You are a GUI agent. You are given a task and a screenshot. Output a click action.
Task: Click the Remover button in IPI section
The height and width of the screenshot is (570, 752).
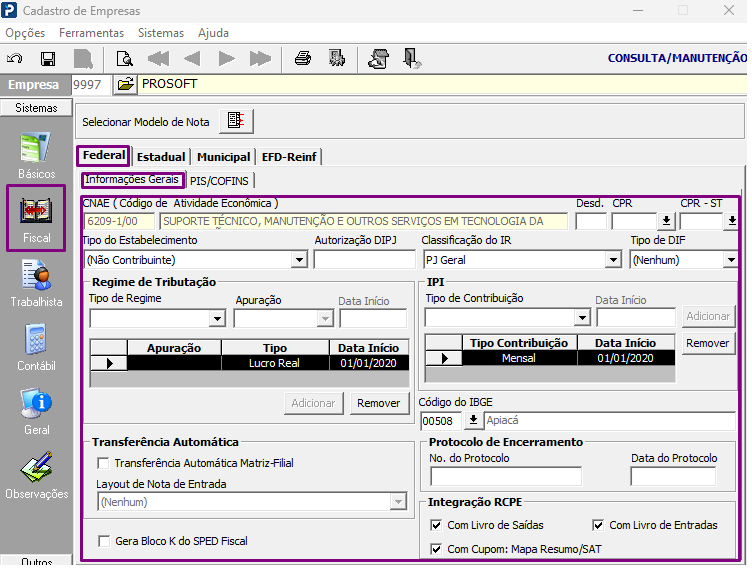[707, 343]
